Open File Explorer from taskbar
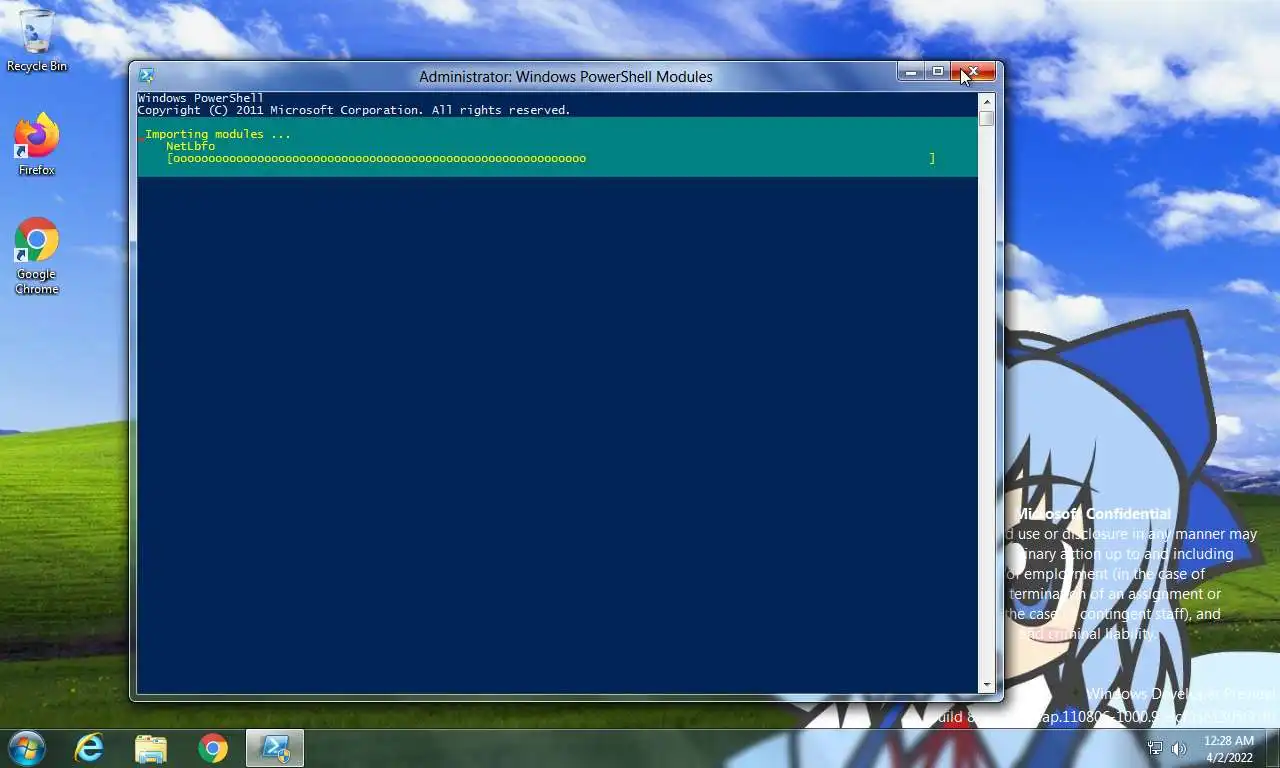 pos(151,748)
